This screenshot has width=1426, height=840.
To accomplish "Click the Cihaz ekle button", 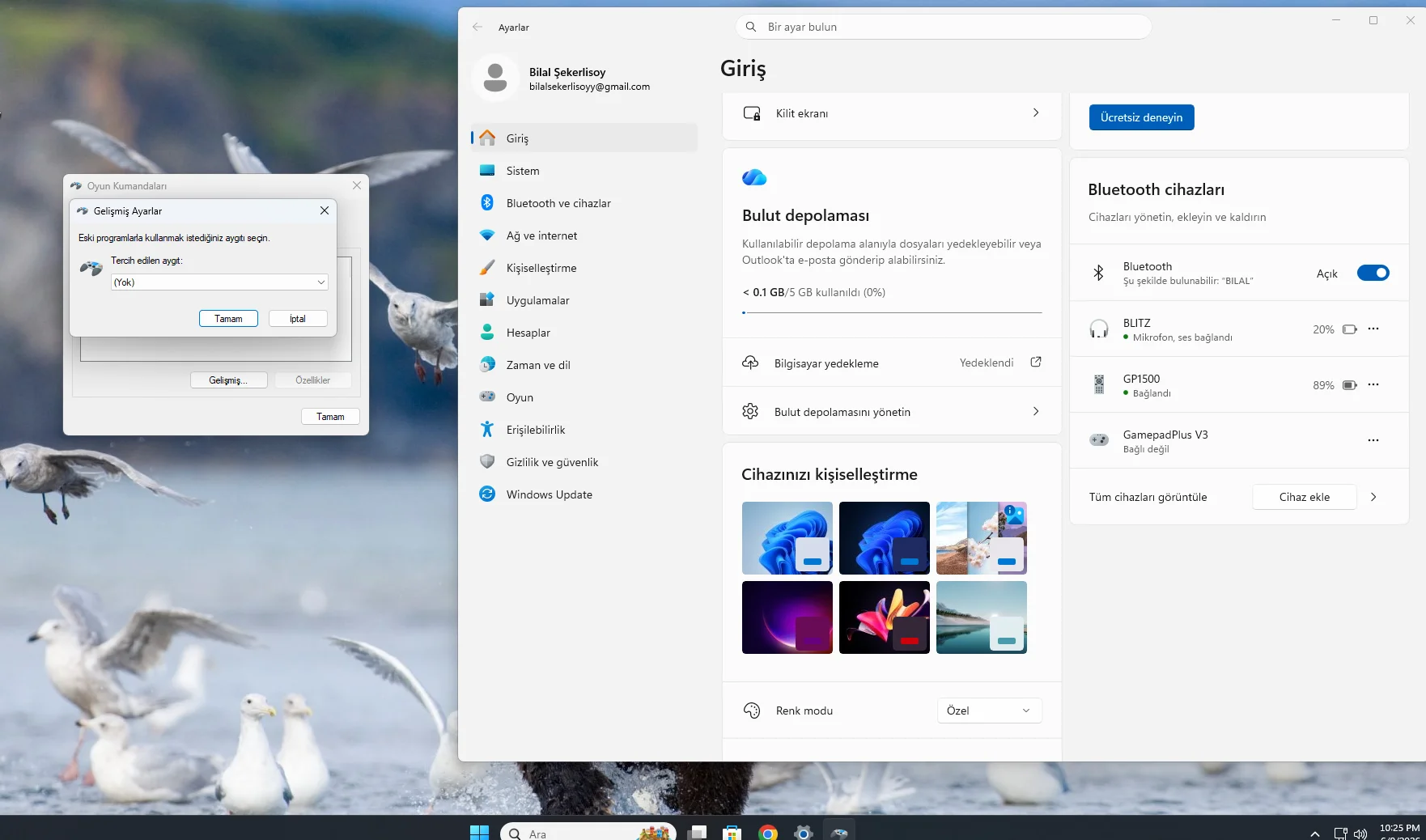I will (x=1305, y=497).
